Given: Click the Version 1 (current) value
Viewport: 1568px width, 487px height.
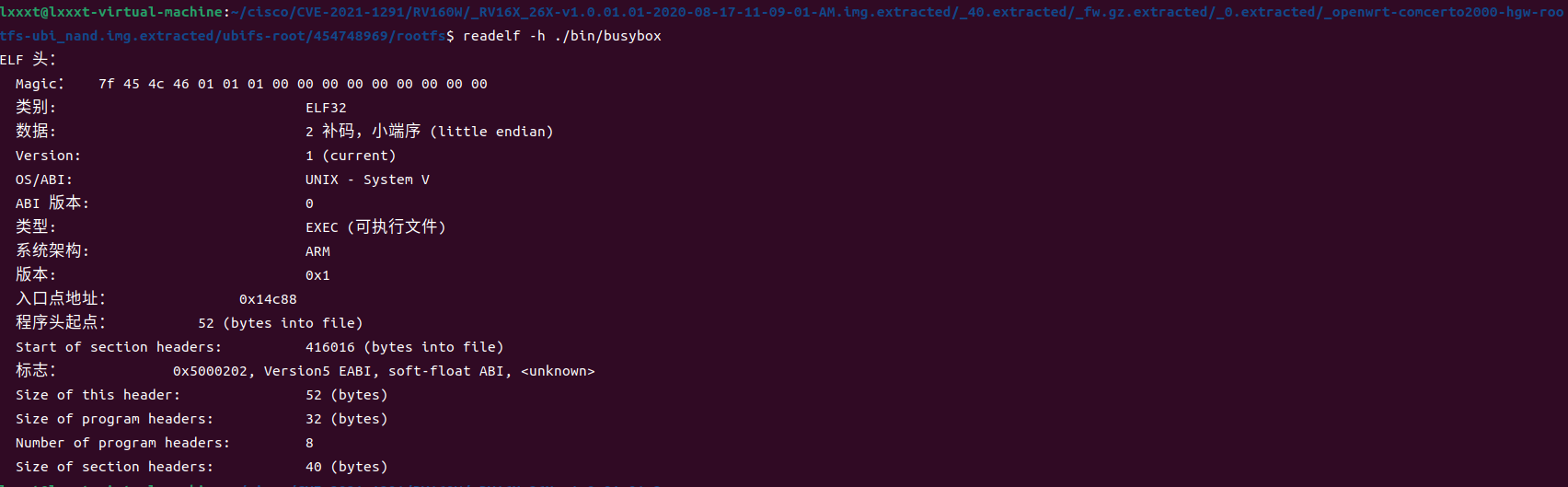Looking at the screenshot, I should tap(351, 156).
